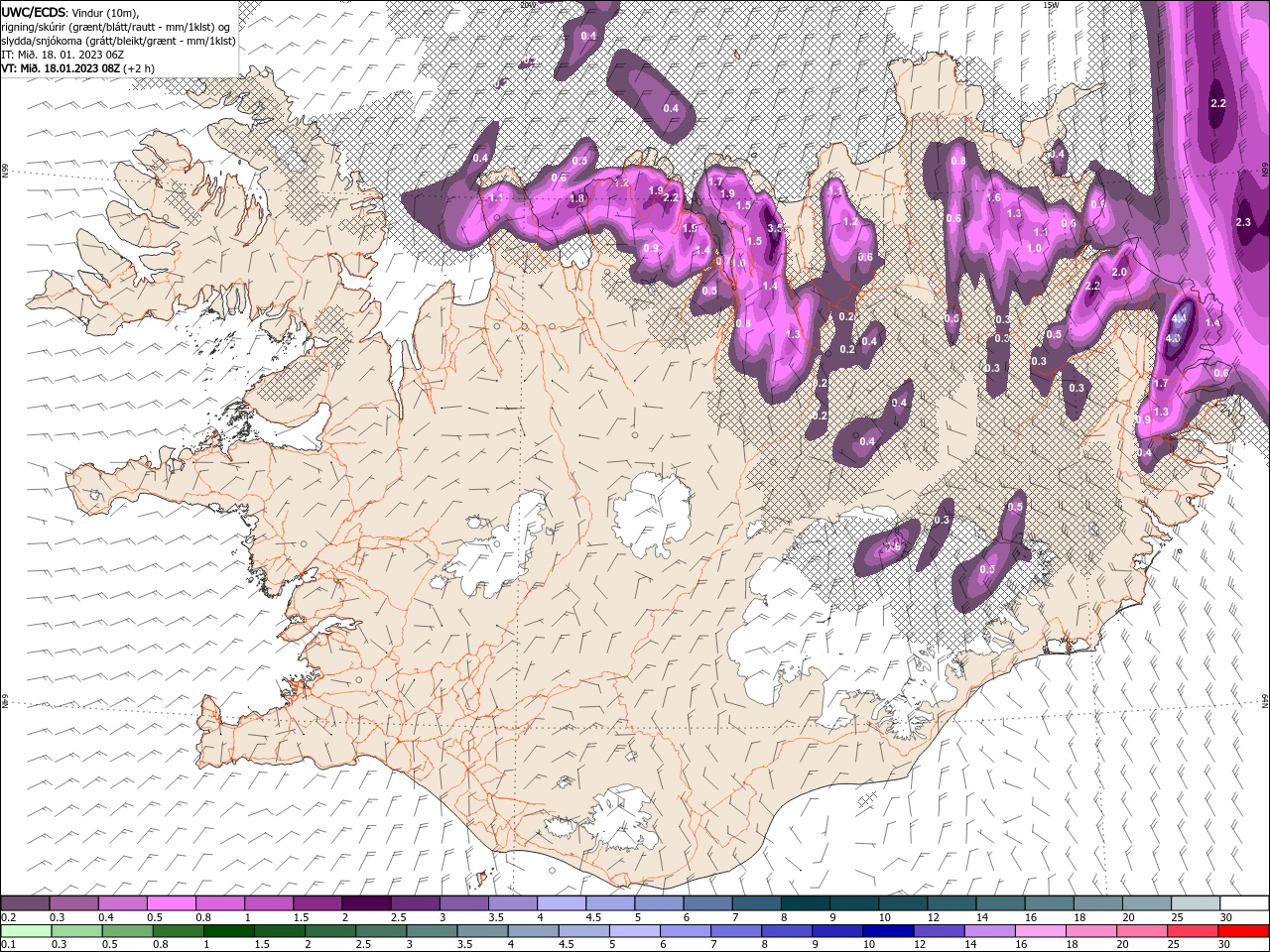Image resolution: width=1270 pixels, height=952 pixels.
Task: Click the bottom legend row swatch labeled 4
Action: [534, 930]
